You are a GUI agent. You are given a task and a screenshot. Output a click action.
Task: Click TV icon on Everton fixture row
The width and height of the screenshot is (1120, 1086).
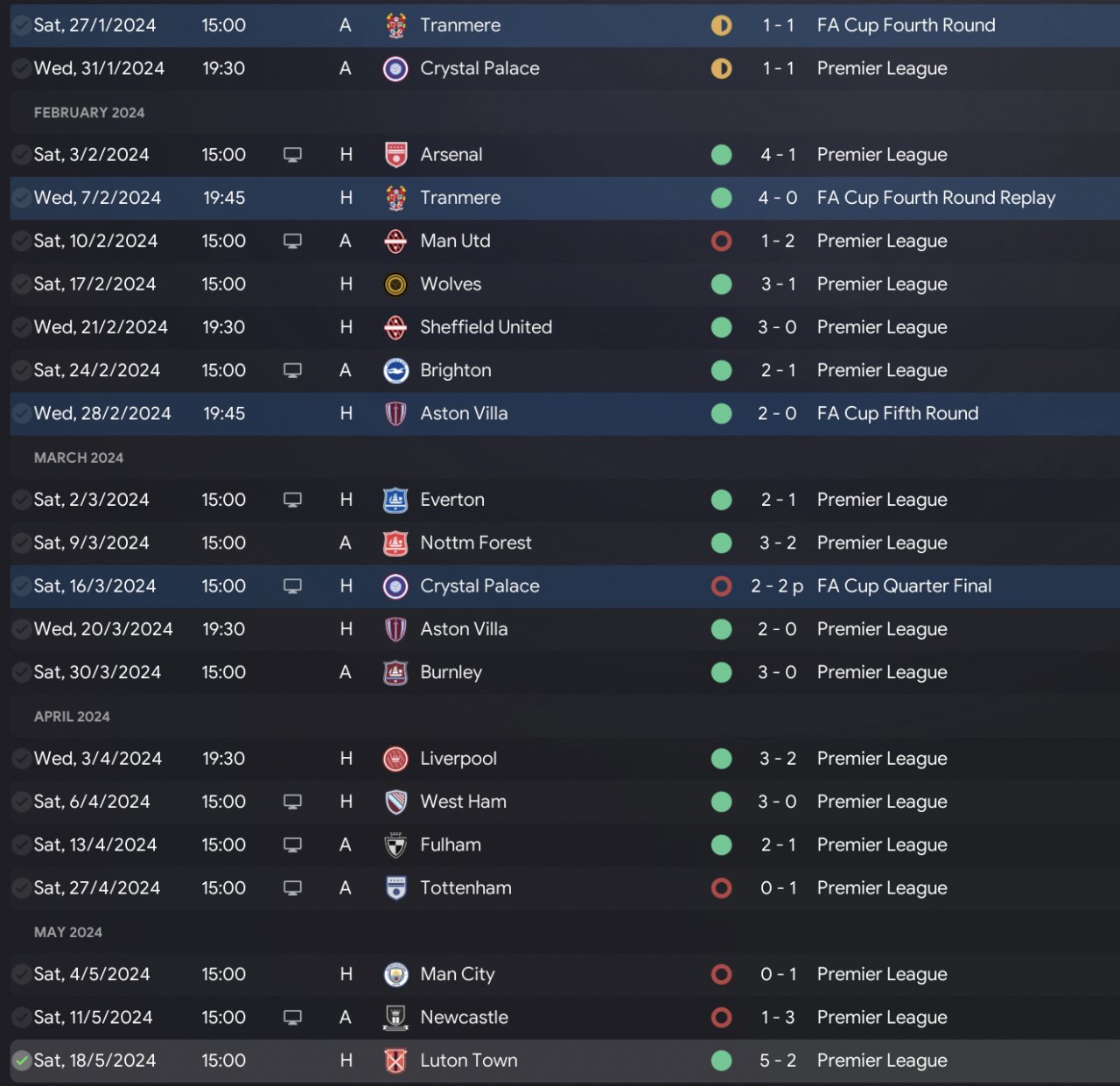point(292,500)
